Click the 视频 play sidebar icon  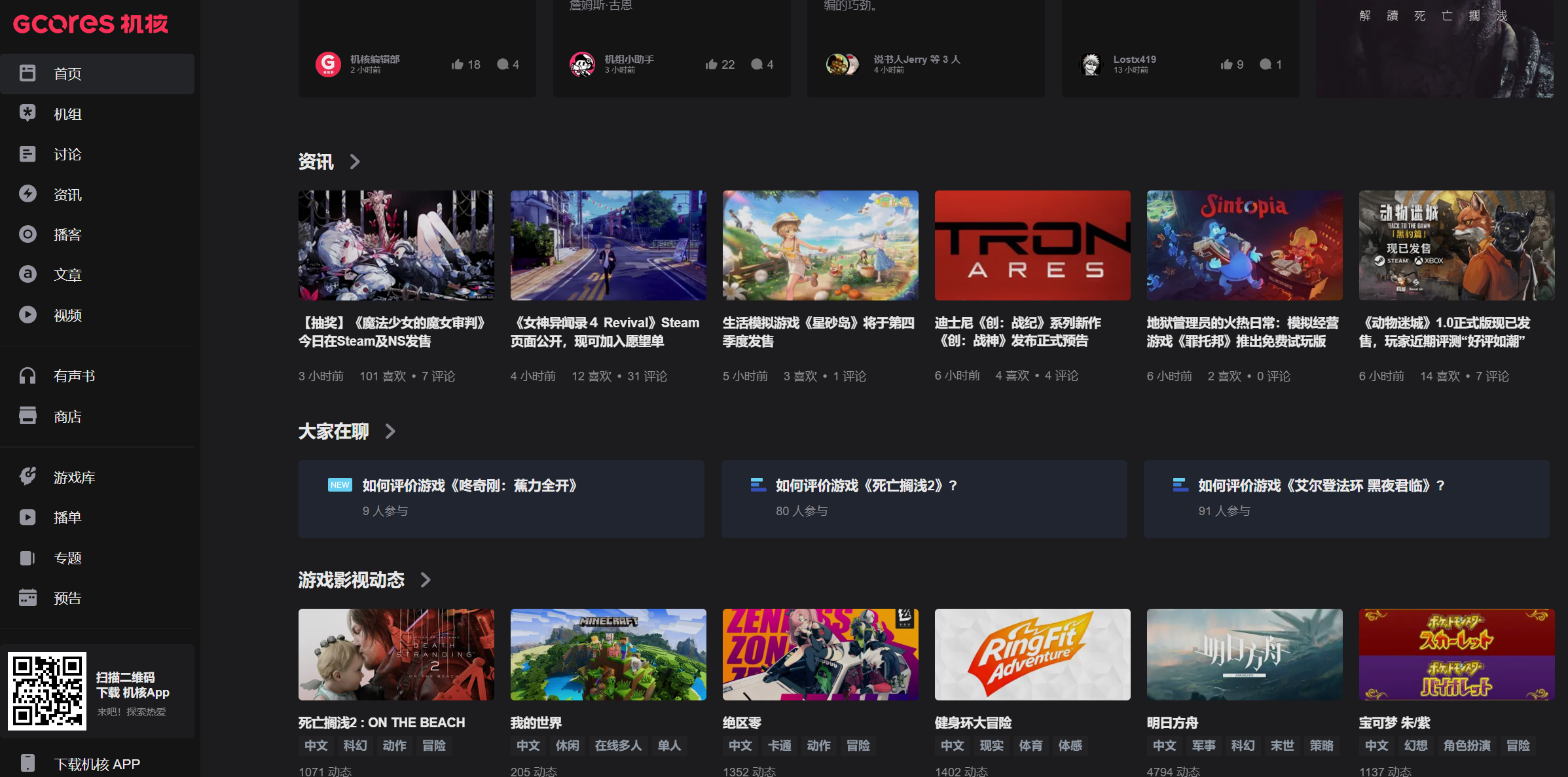tap(27, 315)
